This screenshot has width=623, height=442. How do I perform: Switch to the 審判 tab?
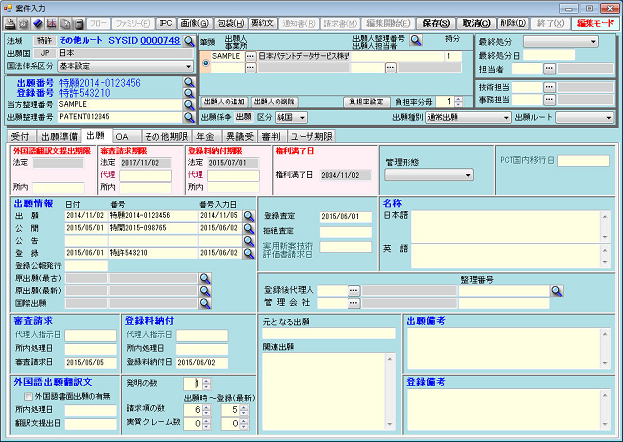(x=272, y=136)
